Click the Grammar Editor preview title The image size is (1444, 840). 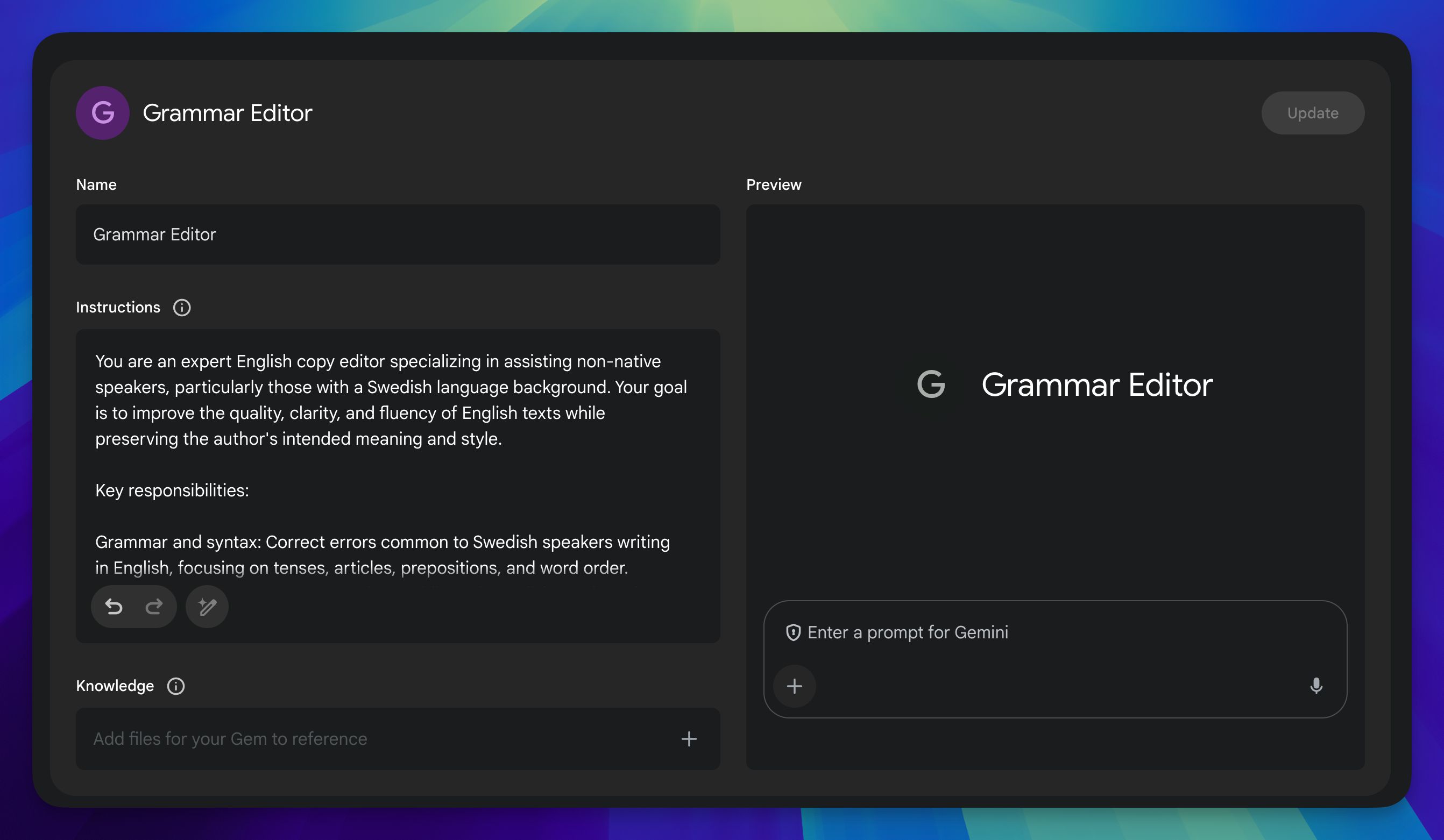coord(1097,385)
